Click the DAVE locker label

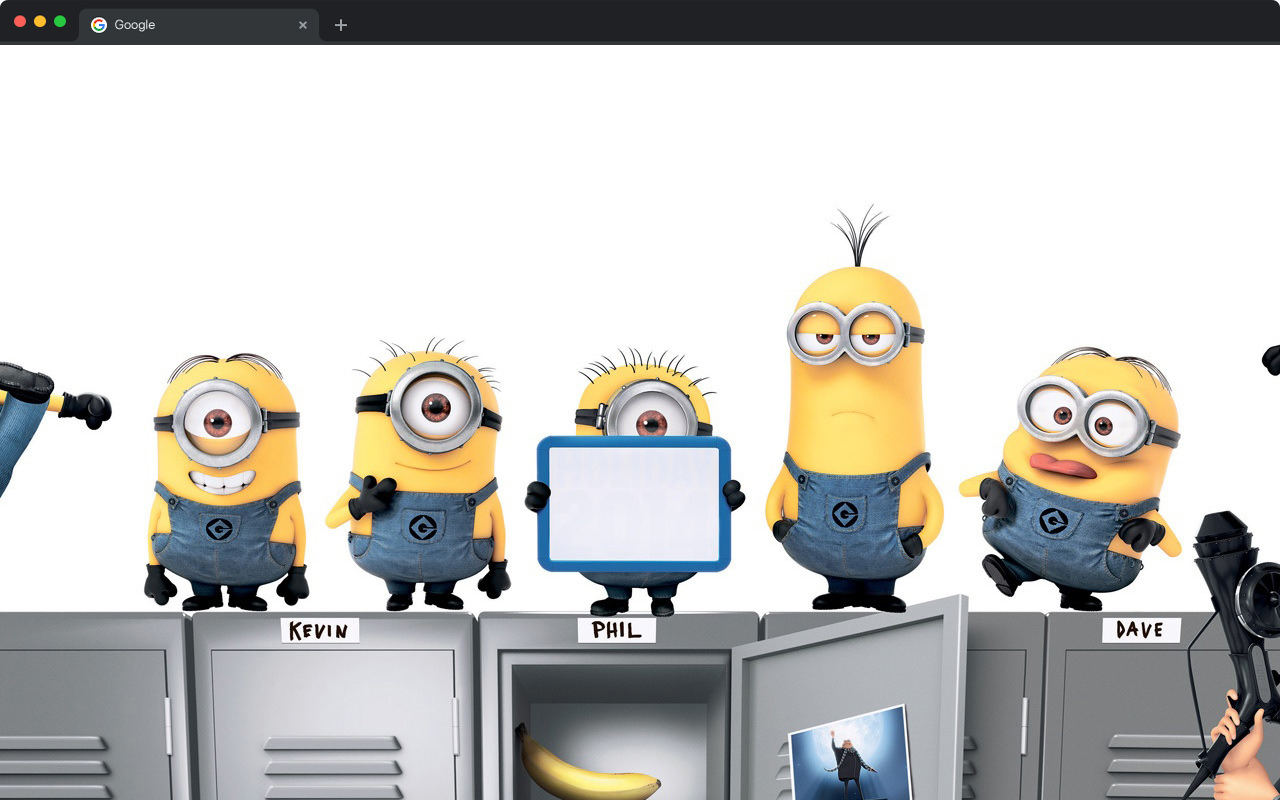[1141, 630]
